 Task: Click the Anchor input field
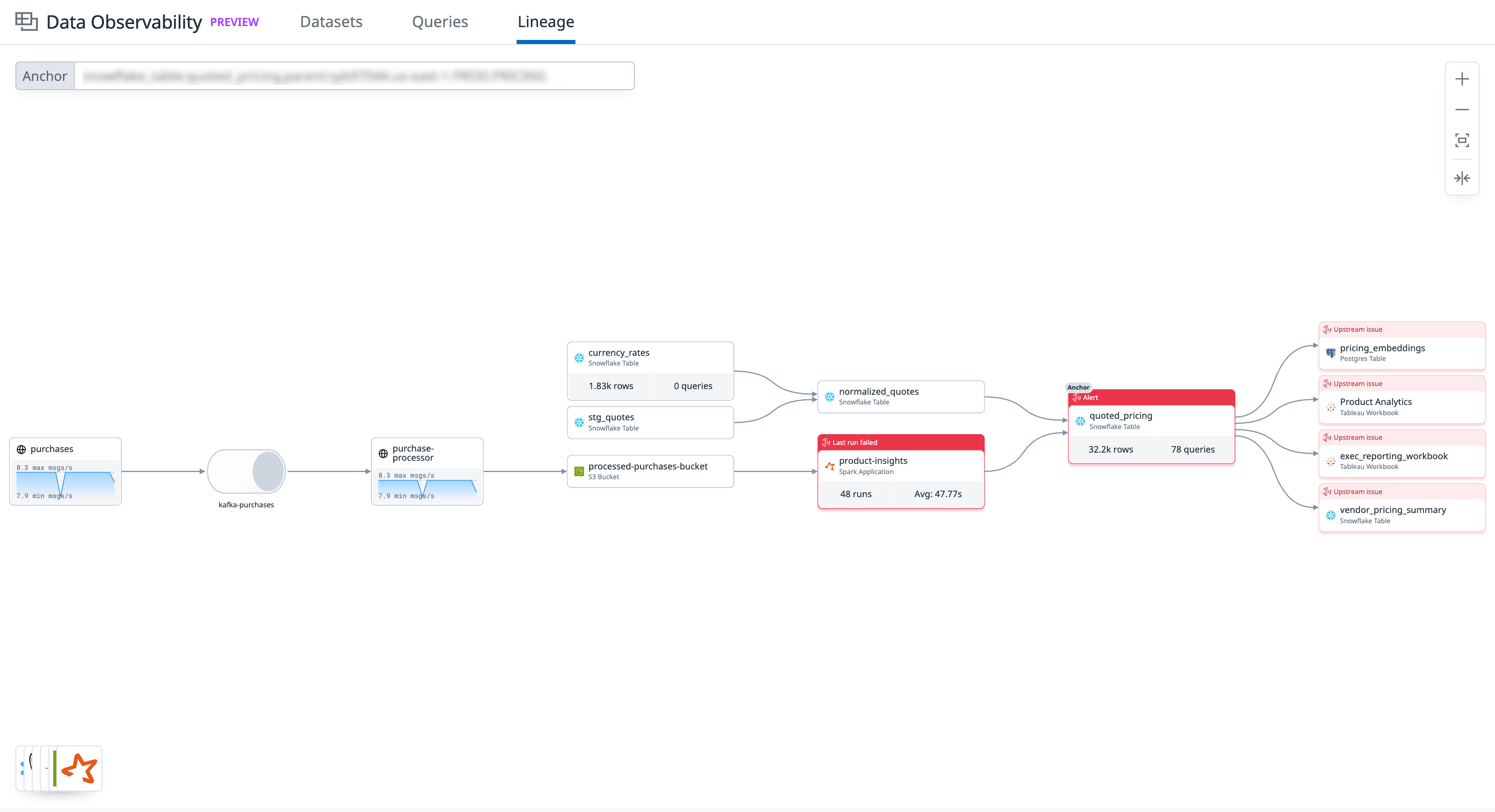pos(353,76)
